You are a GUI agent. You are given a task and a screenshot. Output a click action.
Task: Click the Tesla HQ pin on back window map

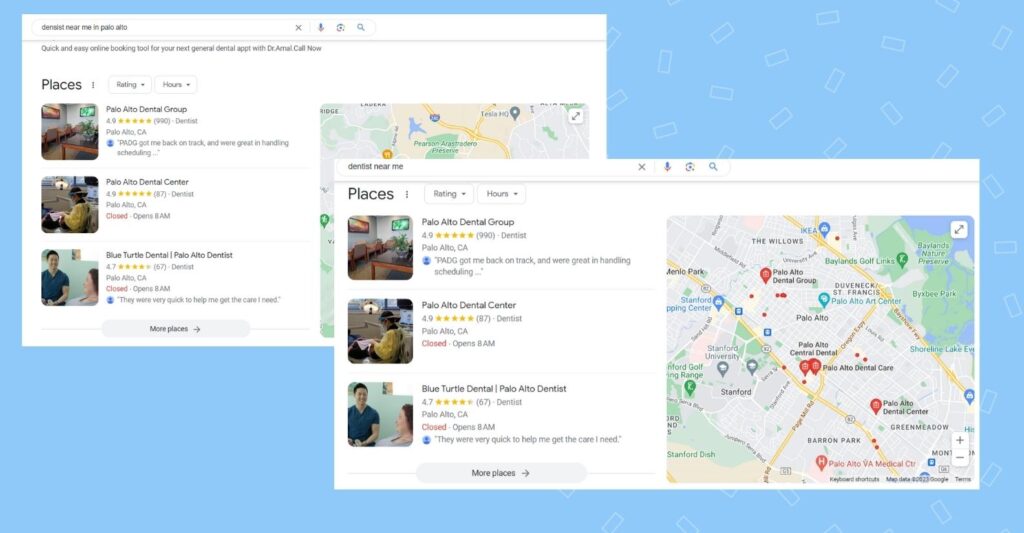pyautogui.click(x=515, y=112)
